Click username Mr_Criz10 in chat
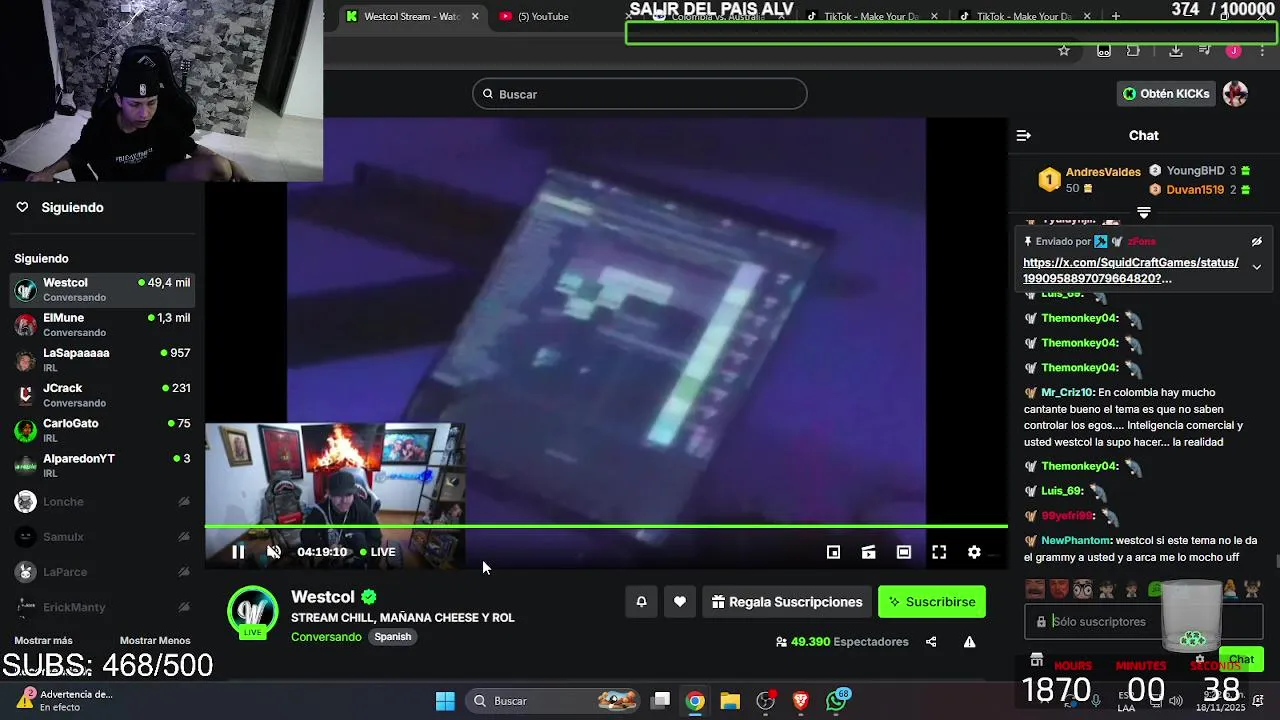 click(x=1068, y=392)
